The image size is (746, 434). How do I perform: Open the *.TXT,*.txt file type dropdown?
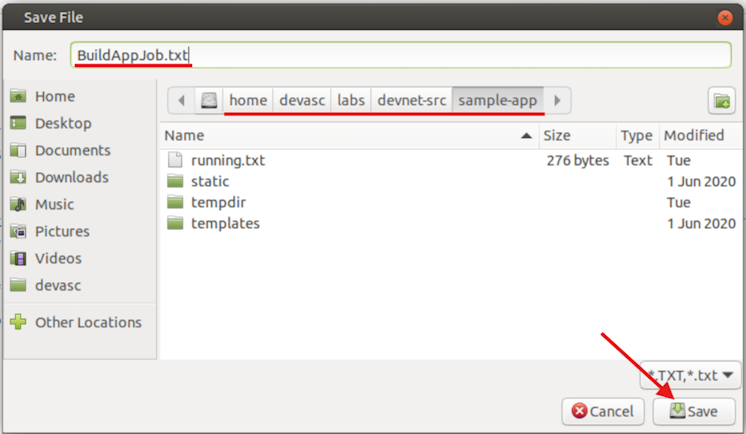(689, 376)
